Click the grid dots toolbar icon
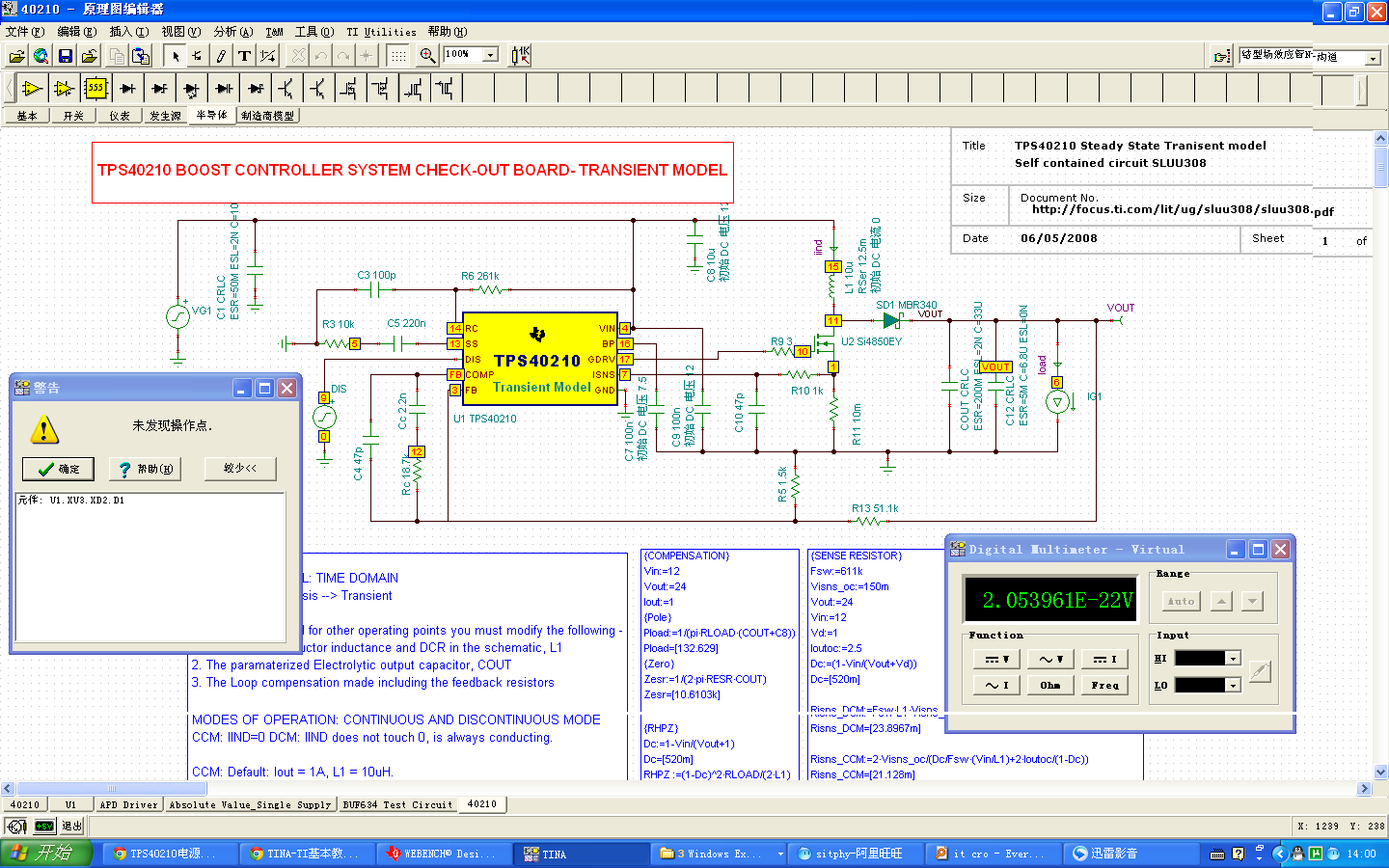The height and width of the screenshot is (868, 1389). (x=397, y=56)
